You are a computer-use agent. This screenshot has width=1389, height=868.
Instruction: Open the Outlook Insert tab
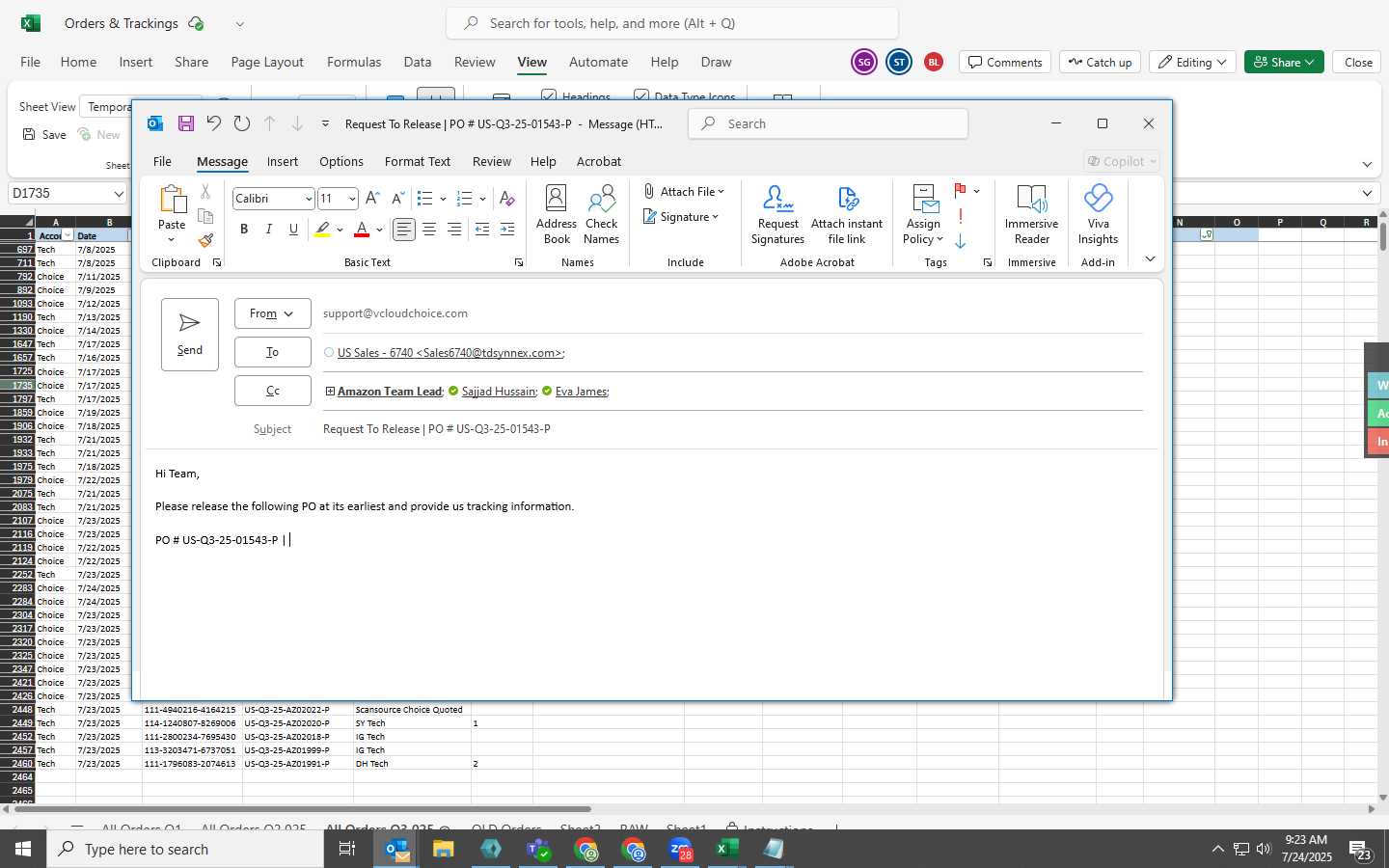(x=283, y=161)
